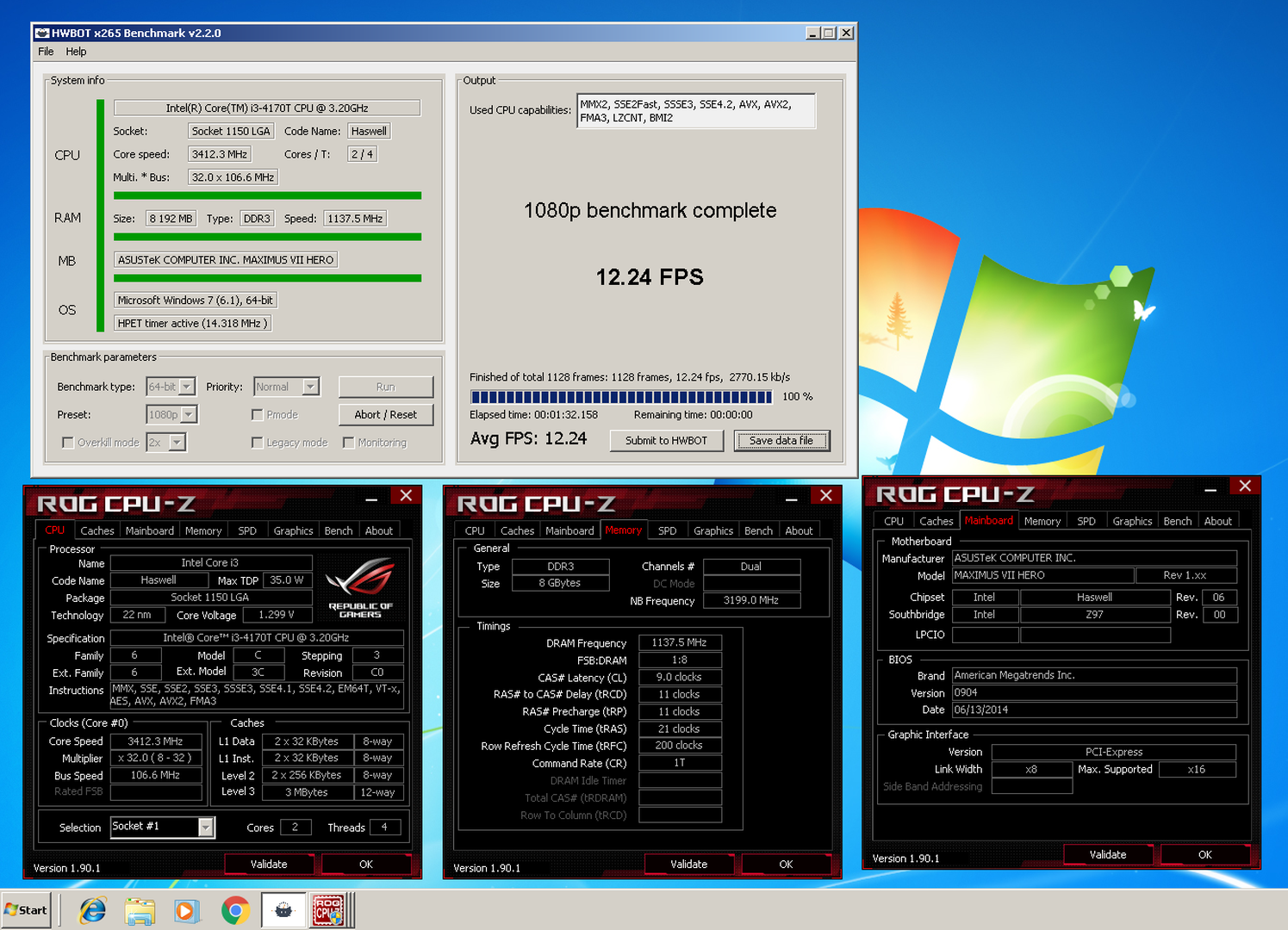Click the MAXIMUS VII HERO model field
Viewport: 1288px width, 930px height.
pos(1042,575)
